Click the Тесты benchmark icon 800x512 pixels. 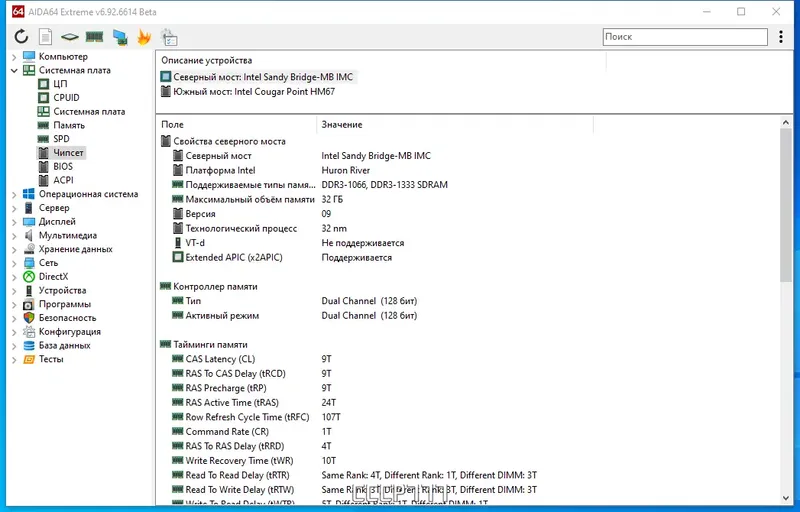click(29, 359)
